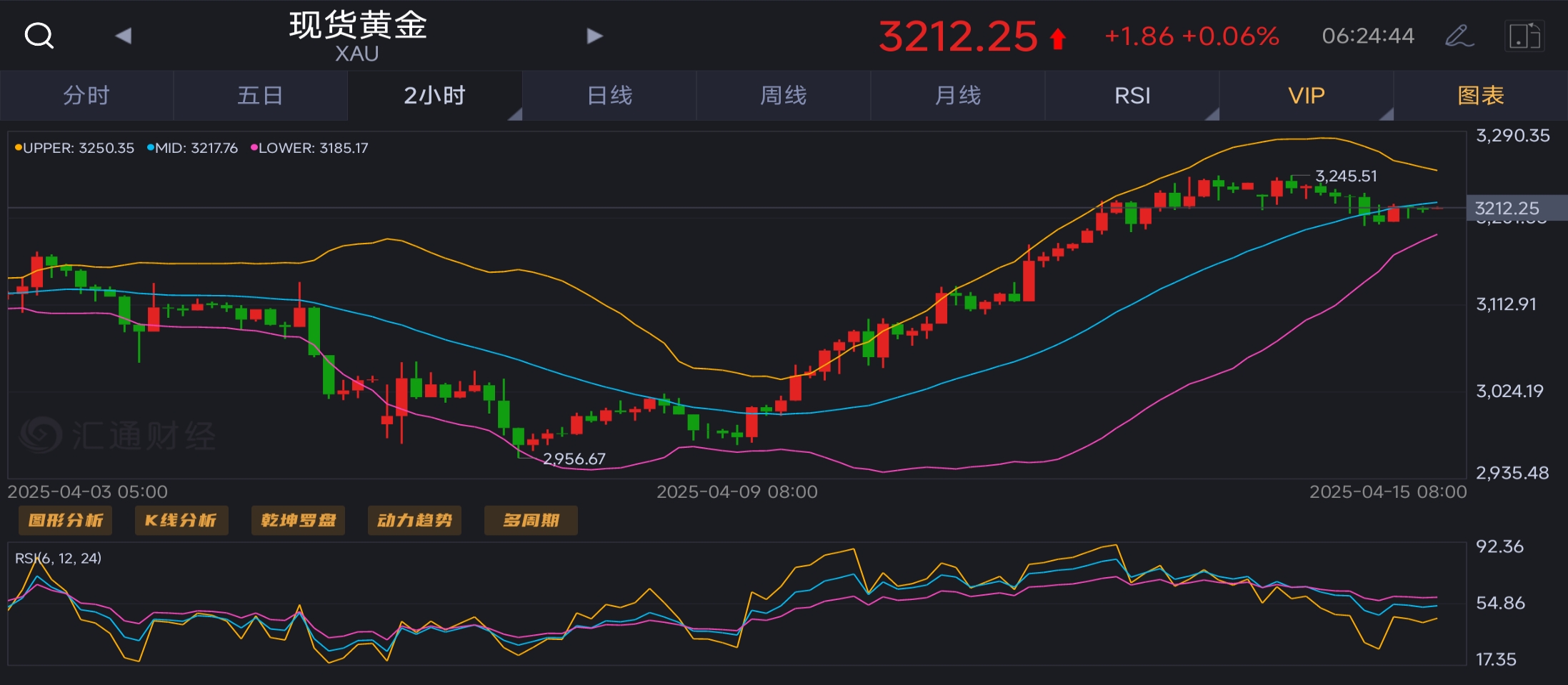Open the 图表 chart tab
Image resolution: width=1568 pixels, height=685 pixels.
[1481, 95]
